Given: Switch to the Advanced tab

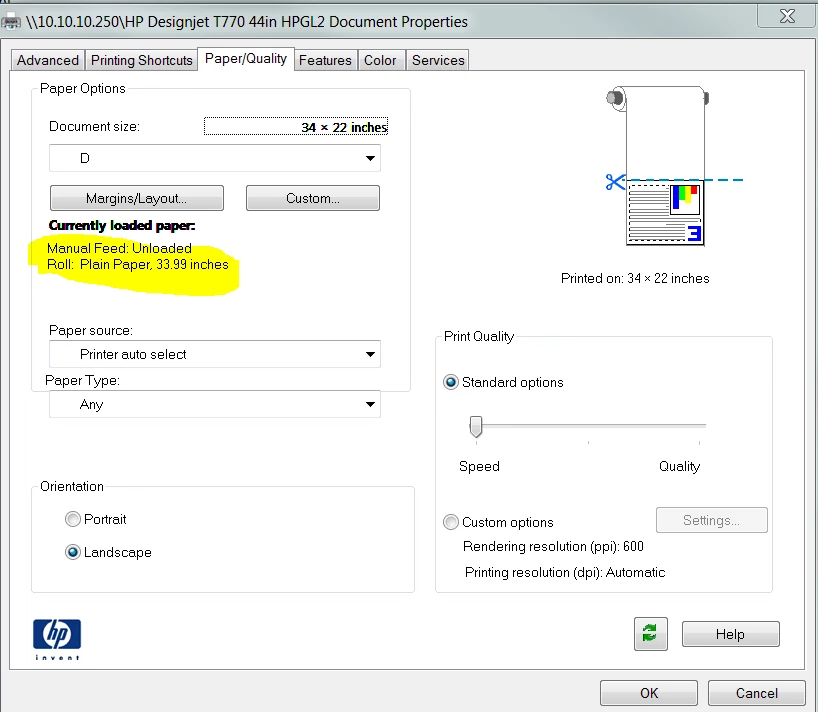Looking at the screenshot, I should [47, 61].
